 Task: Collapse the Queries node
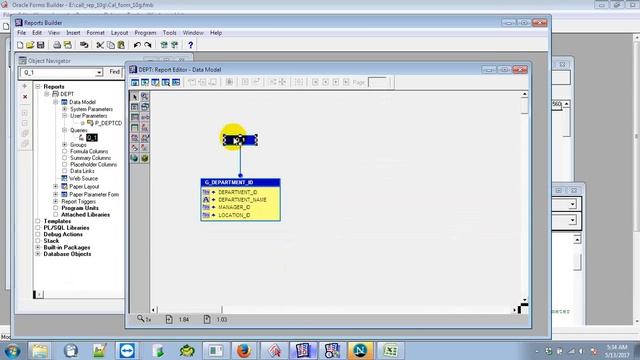tap(64, 130)
